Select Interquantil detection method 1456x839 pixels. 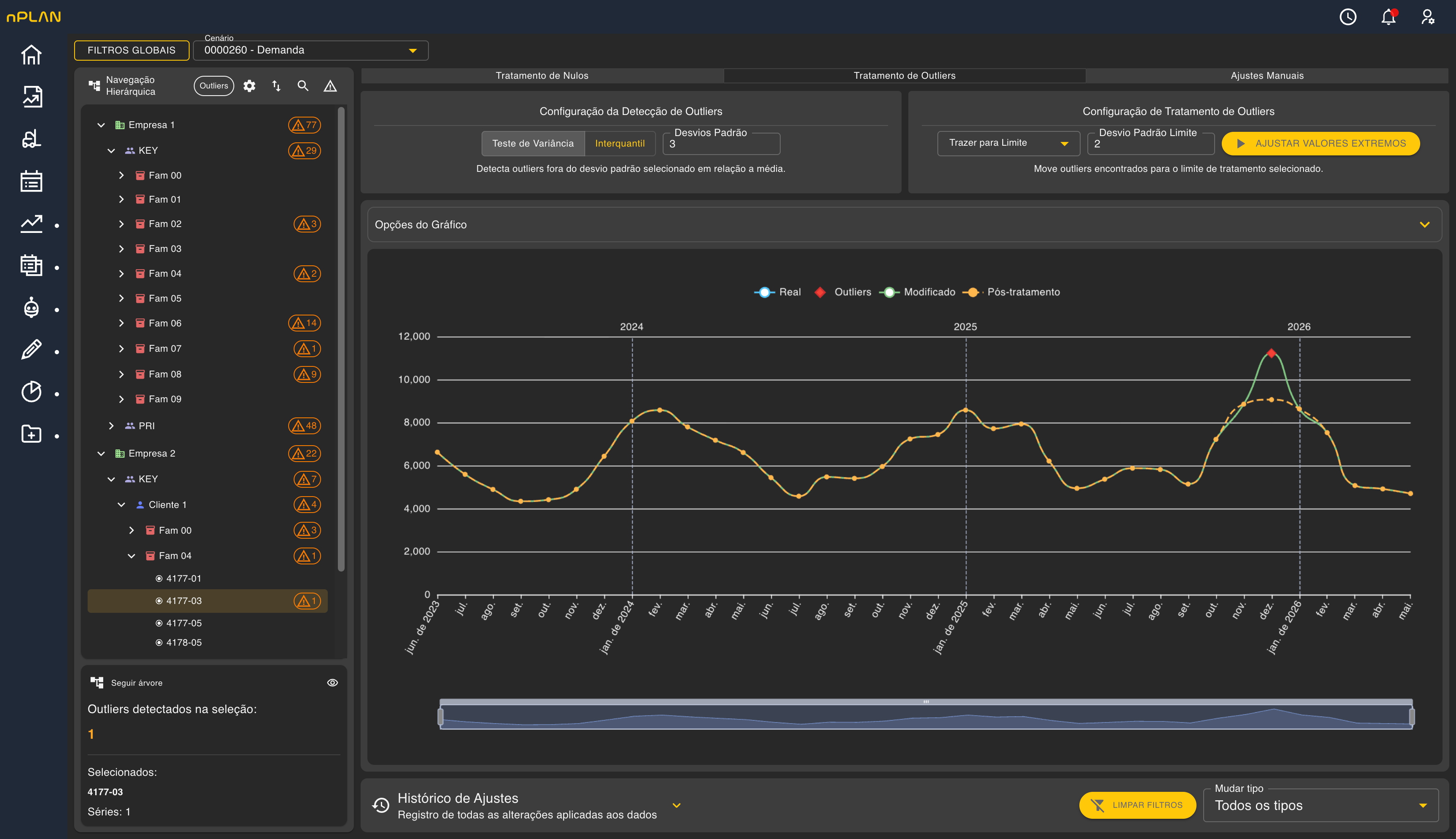pos(620,144)
